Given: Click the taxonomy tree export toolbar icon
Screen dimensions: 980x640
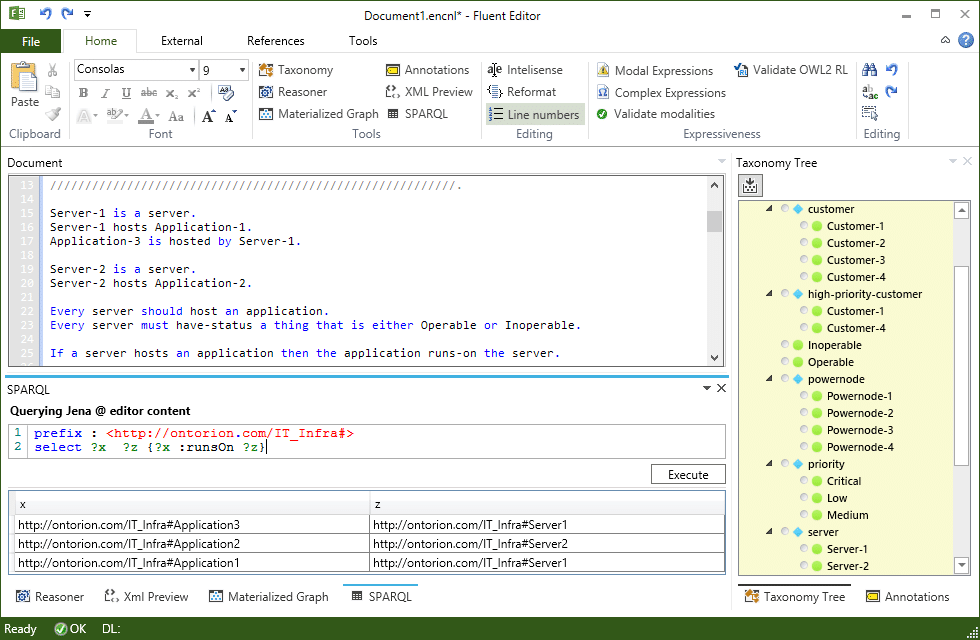Looking at the screenshot, I should point(750,185).
